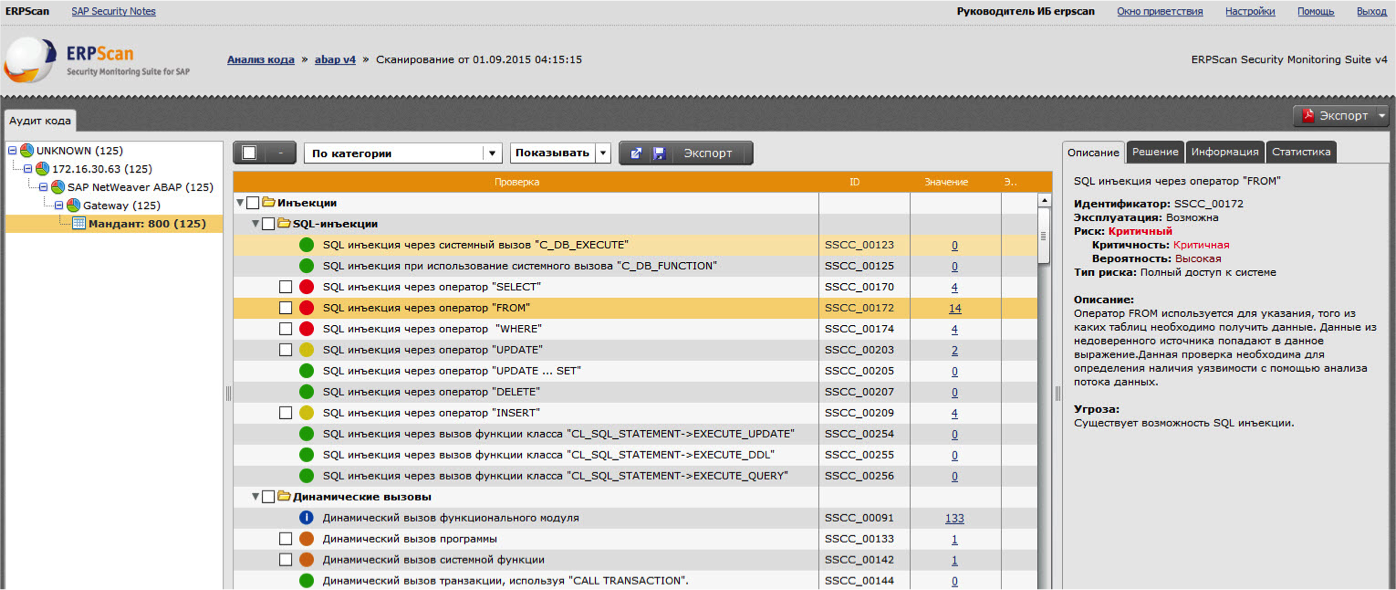Switch to the Описание tab
This screenshot has width=1396, height=590.
click(x=1093, y=152)
